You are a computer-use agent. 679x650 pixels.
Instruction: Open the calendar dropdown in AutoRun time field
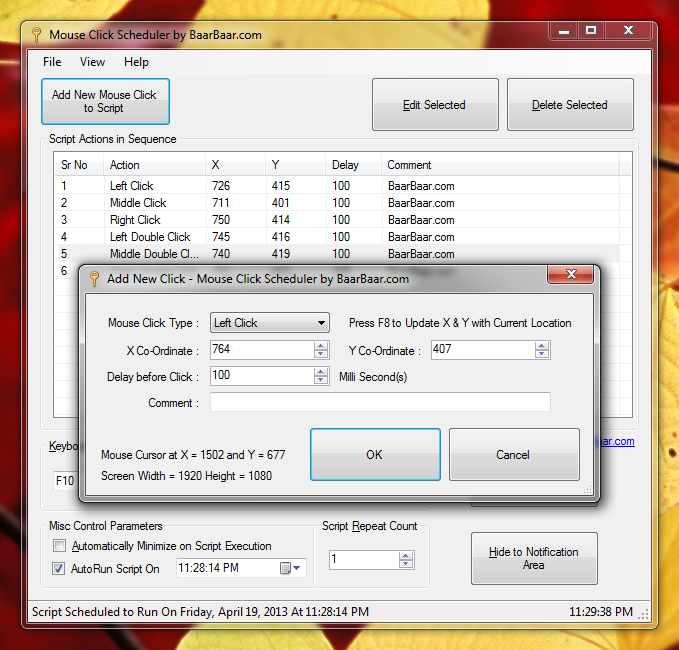click(290, 568)
